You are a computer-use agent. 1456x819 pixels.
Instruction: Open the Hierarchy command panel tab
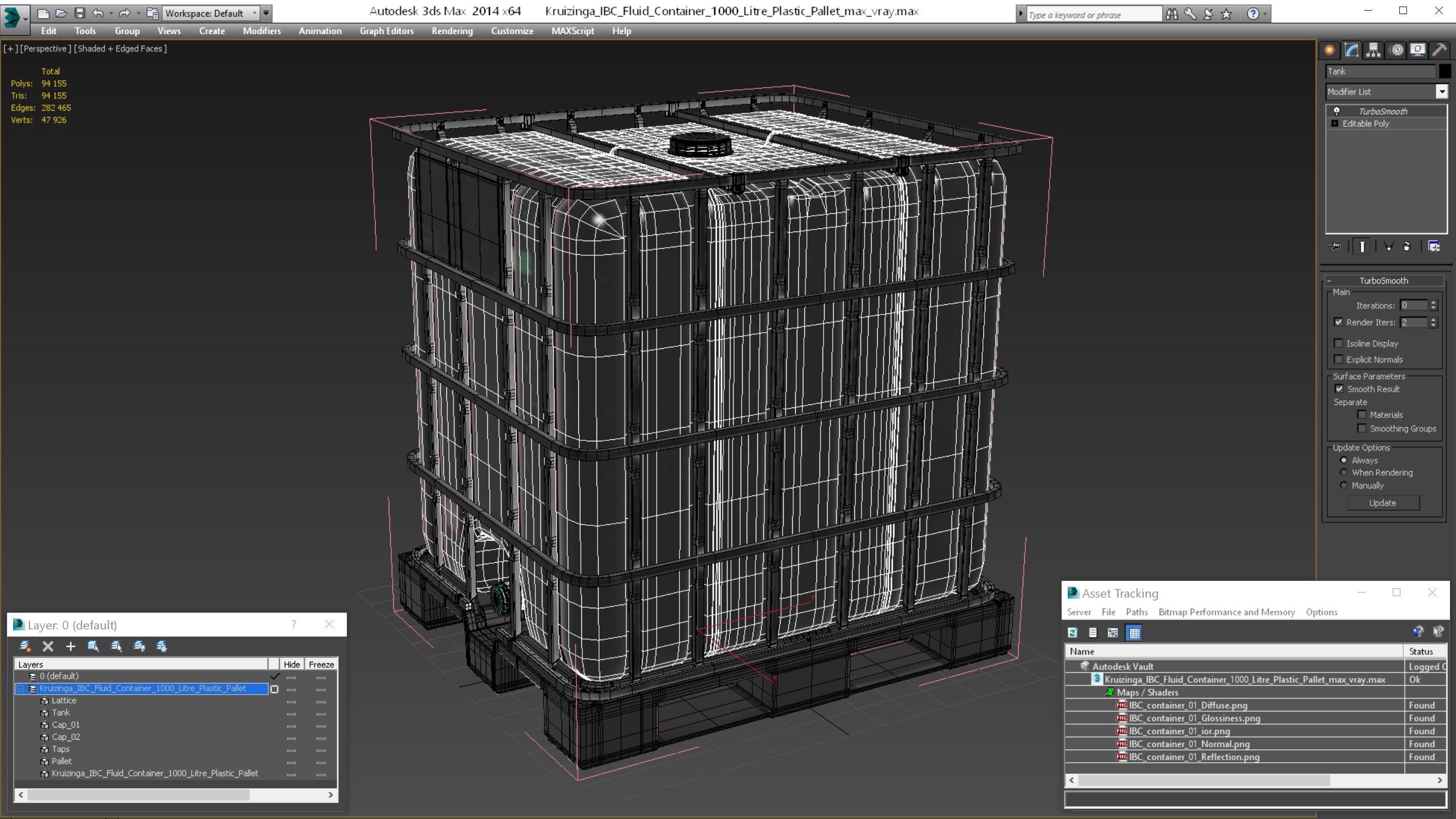point(1373,50)
